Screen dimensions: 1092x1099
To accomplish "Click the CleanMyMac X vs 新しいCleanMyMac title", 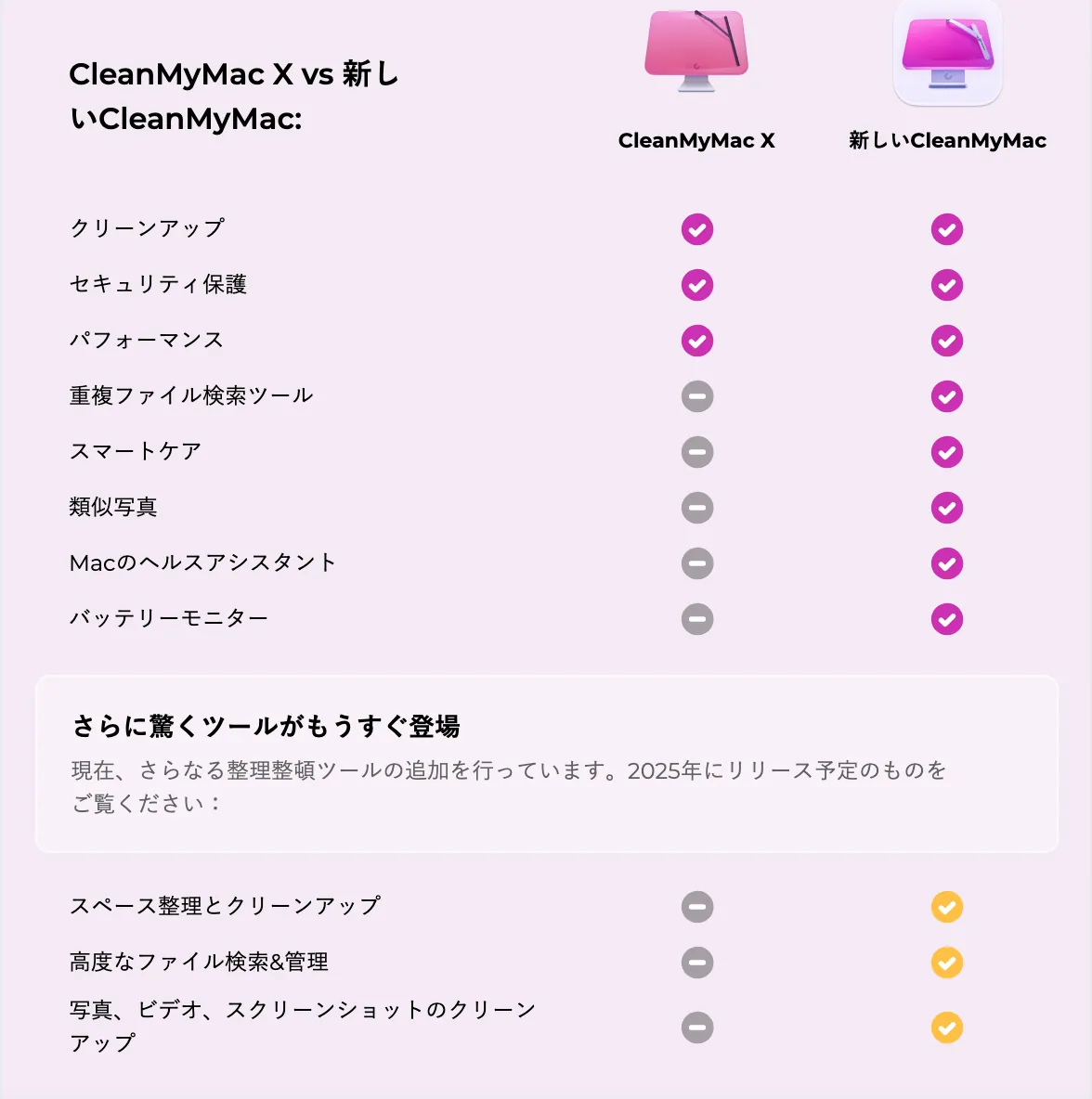I will tap(234, 96).
